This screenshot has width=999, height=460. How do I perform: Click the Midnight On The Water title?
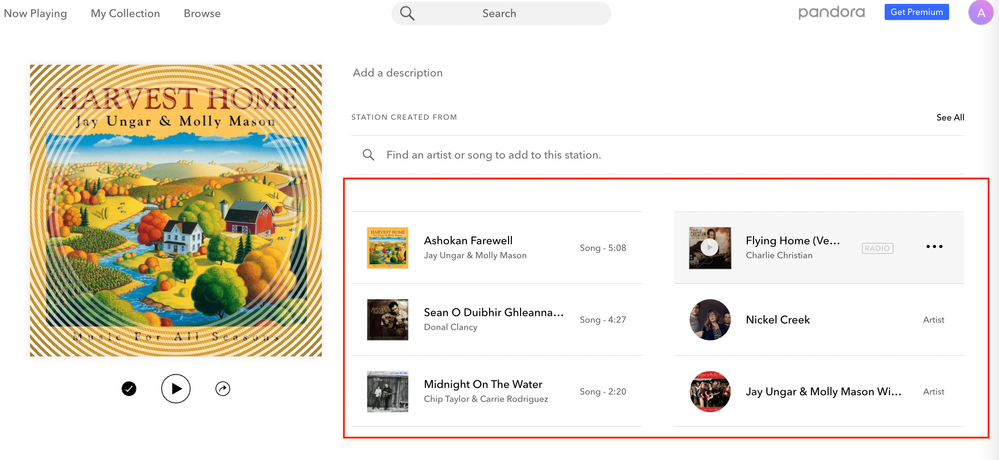tap(482, 384)
